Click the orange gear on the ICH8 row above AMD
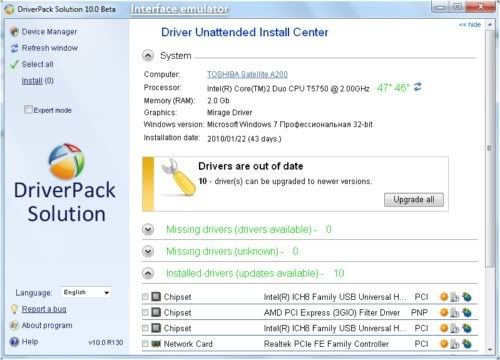The image size is (500, 360). pos(444,296)
